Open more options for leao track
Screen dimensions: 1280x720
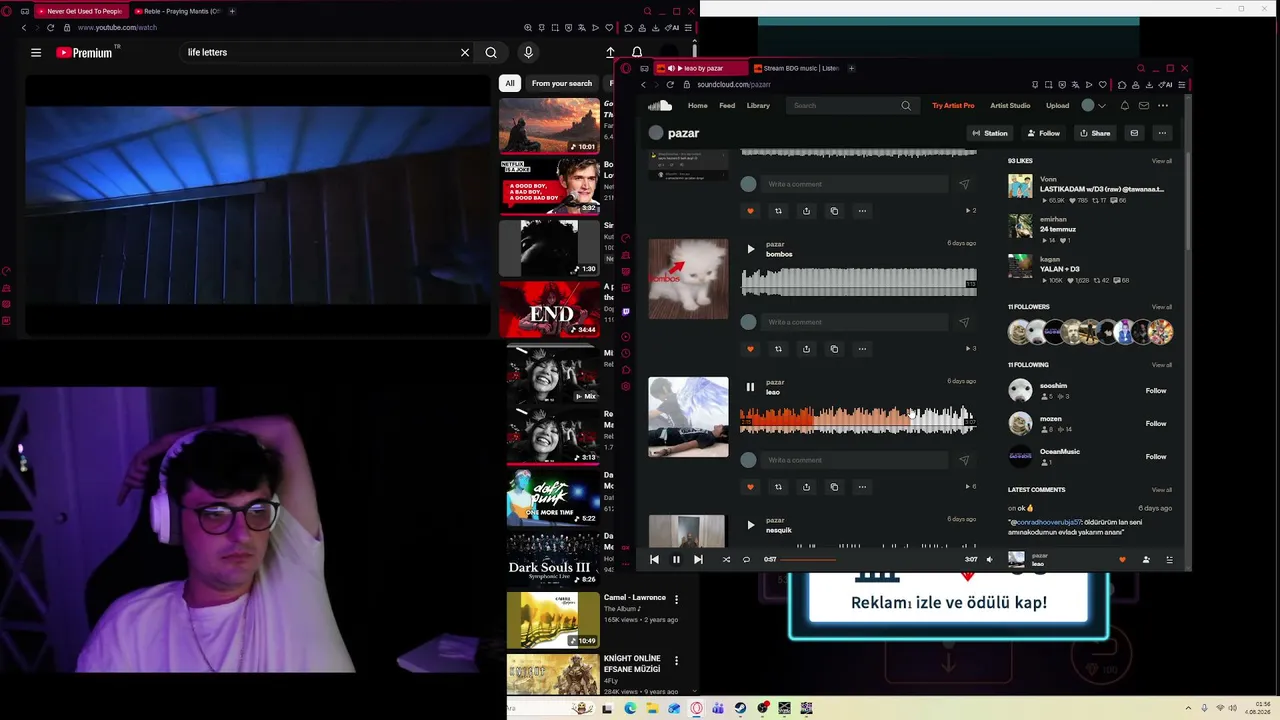pyautogui.click(x=862, y=487)
